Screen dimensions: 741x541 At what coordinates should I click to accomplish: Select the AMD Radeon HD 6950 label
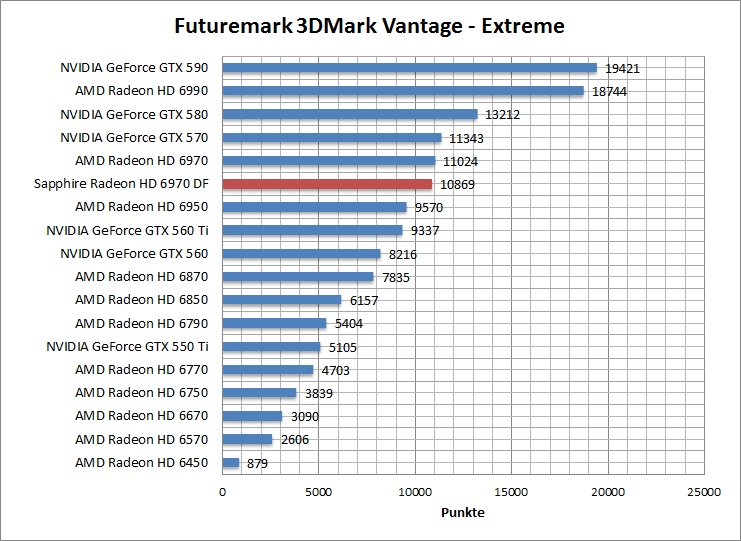pos(141,206)
